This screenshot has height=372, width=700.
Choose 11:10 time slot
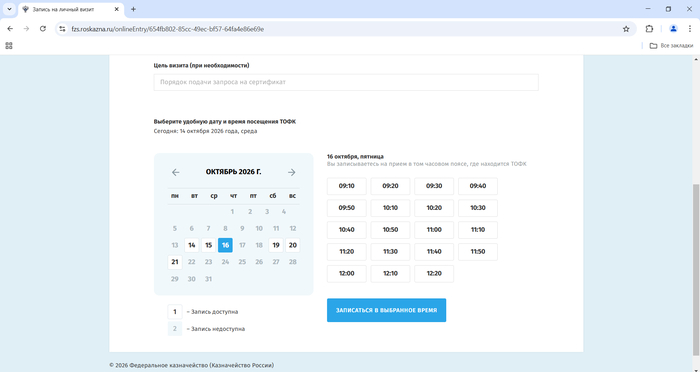click(x=478, y=230)
